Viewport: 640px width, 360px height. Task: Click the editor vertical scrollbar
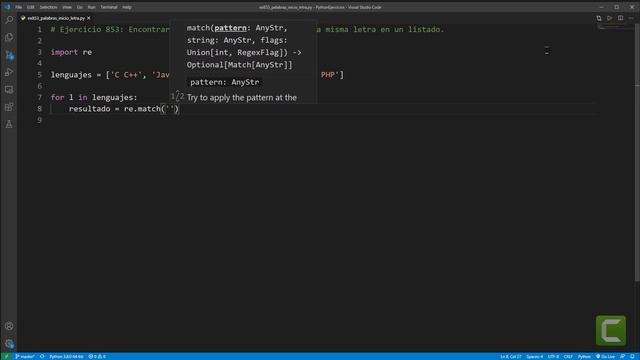click(x=637, y=151)
